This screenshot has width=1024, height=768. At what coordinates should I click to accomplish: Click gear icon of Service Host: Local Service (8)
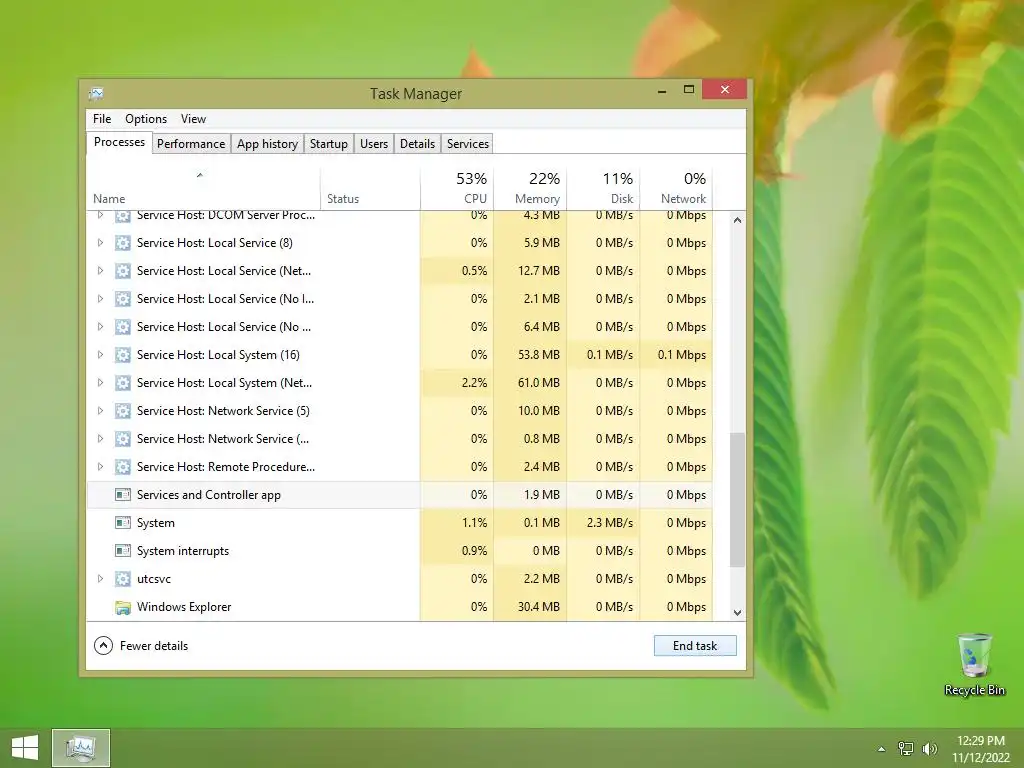[123, 243]
